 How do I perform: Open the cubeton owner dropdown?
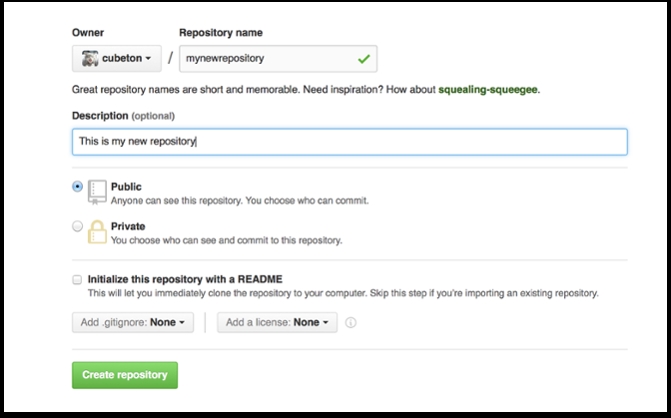[117, 59]
